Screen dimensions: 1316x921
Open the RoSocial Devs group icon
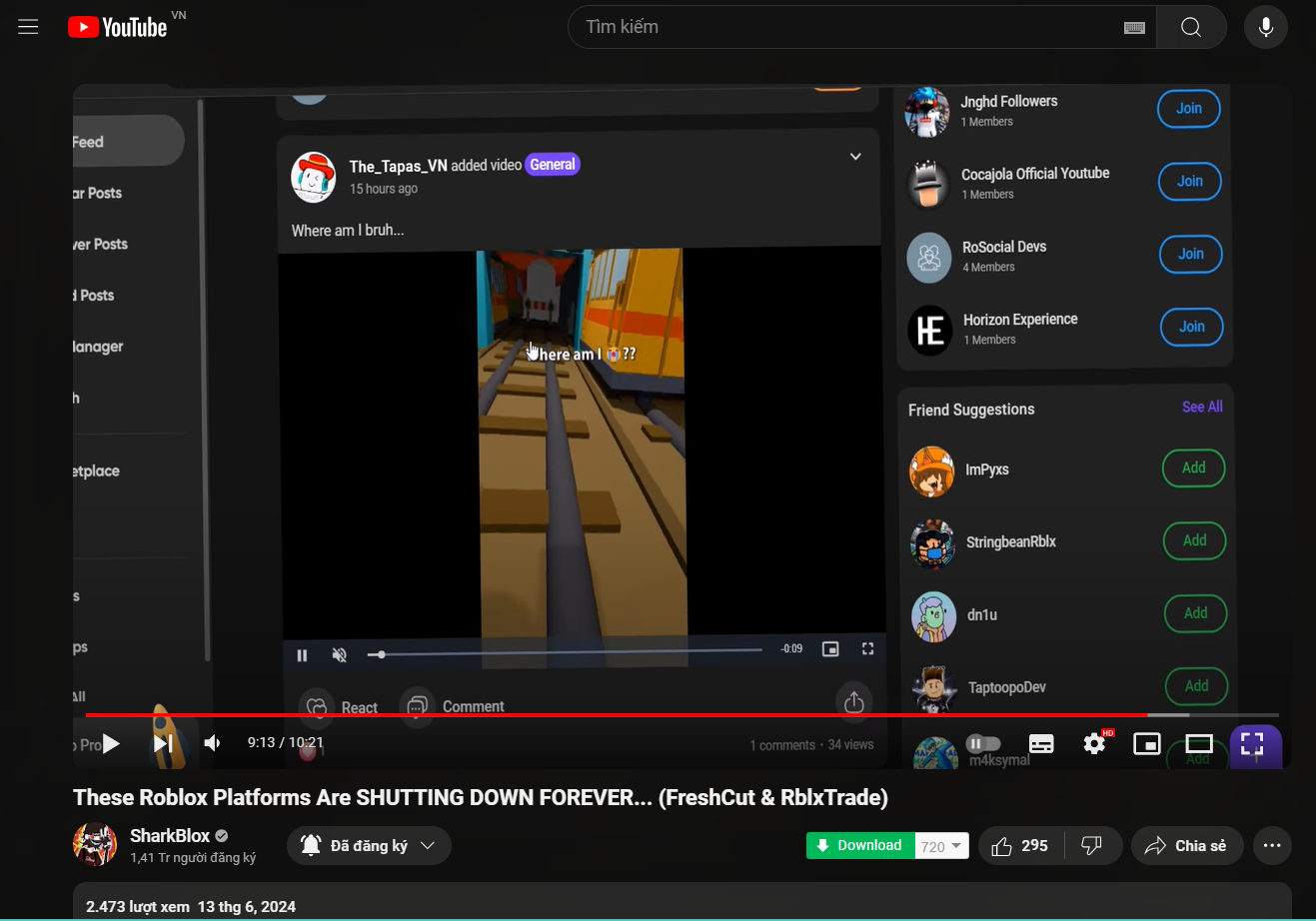(x=928, y=257)
